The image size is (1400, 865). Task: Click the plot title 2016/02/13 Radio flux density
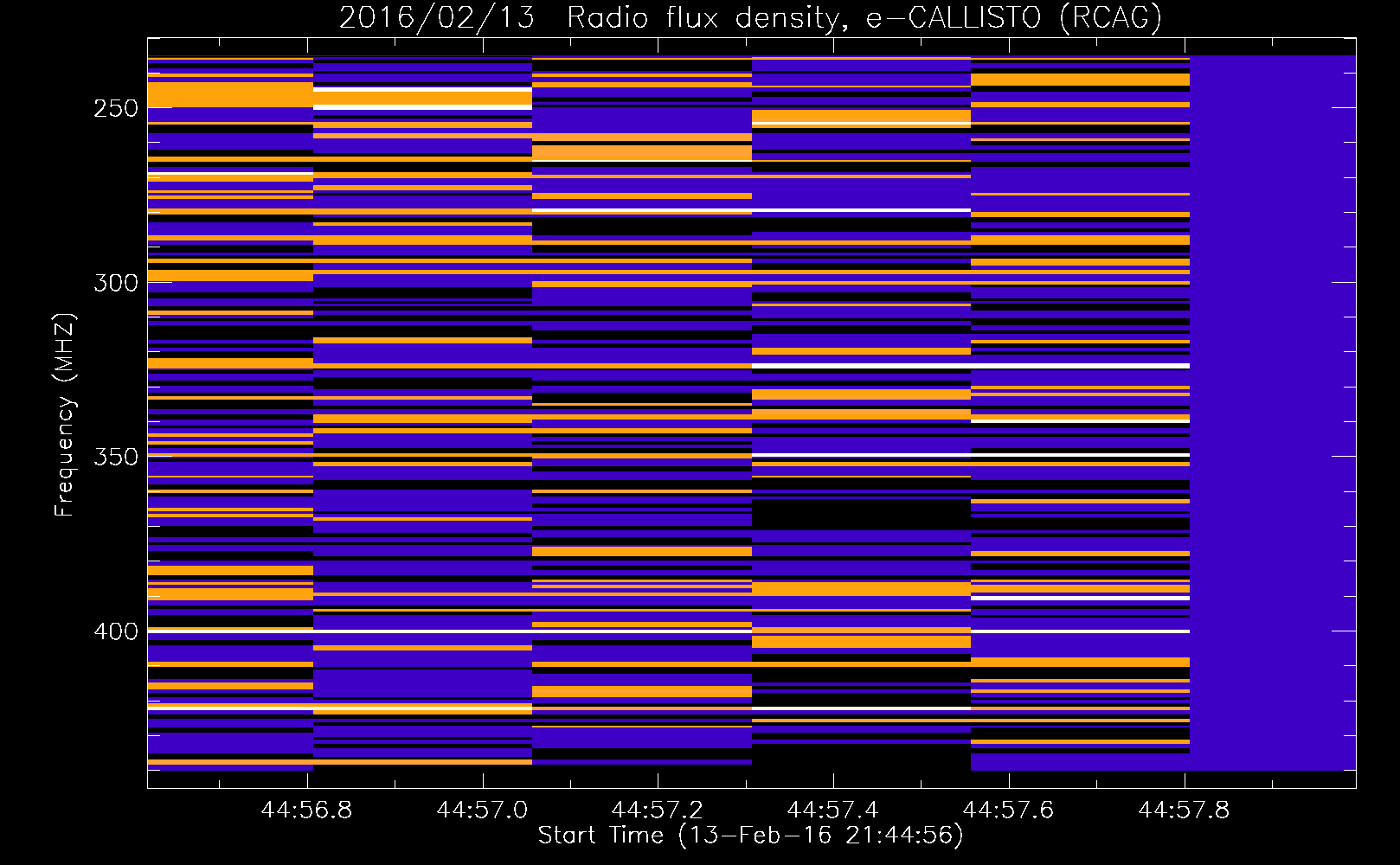tap(750, 17)
